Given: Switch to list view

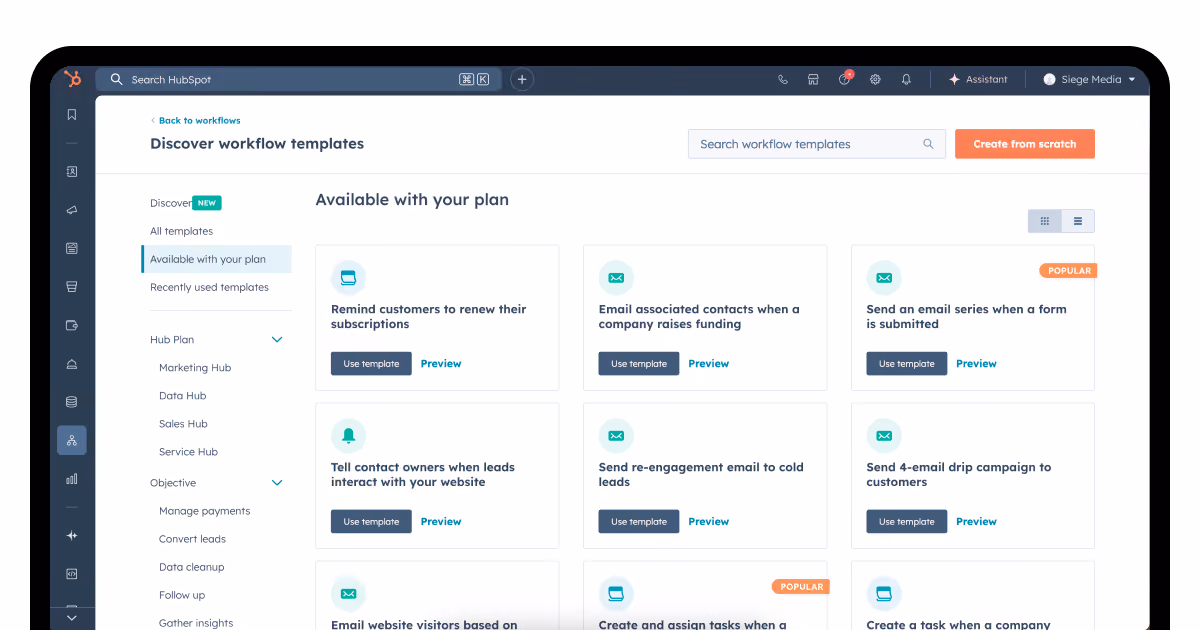Looking at the screenshot, I should point(1078,221).
